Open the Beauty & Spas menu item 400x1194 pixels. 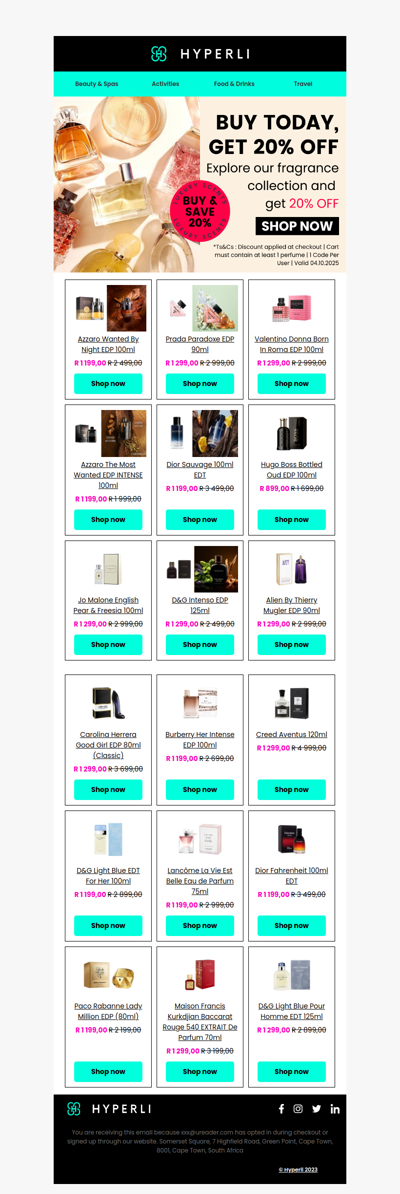97,84
